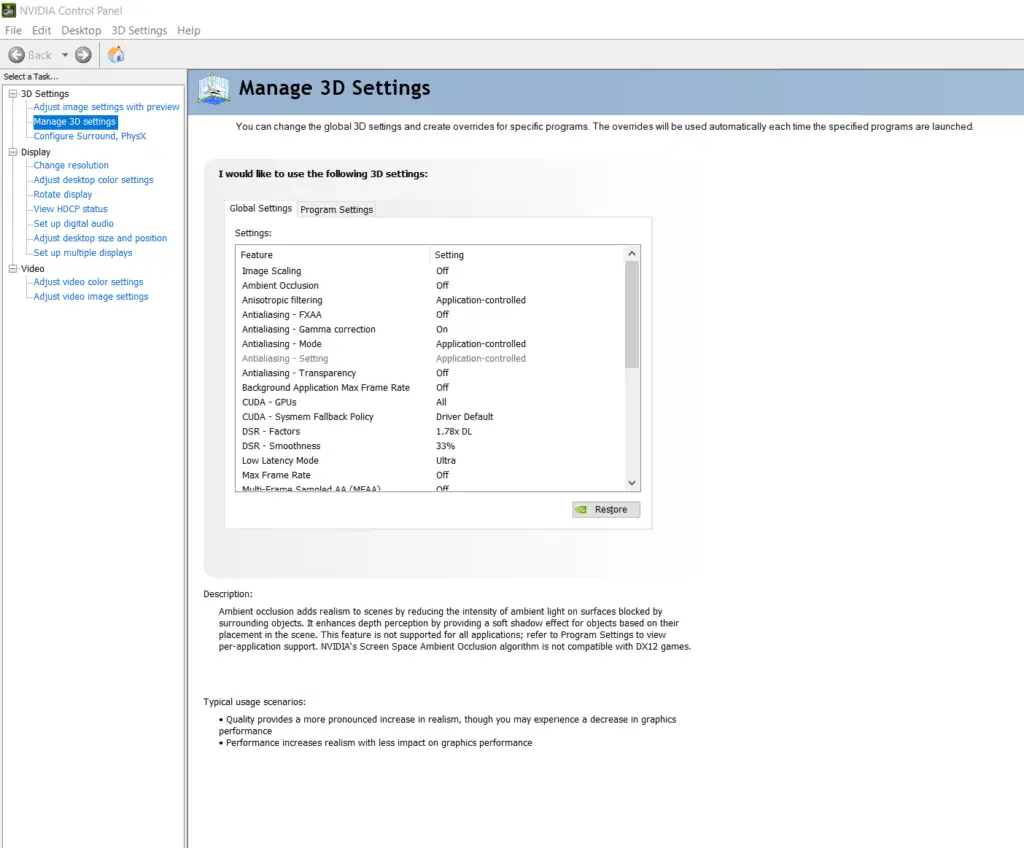The image size is (1024, 848).
Task: Open Adjust desktop color settings
Action: [x=93, y=180]
